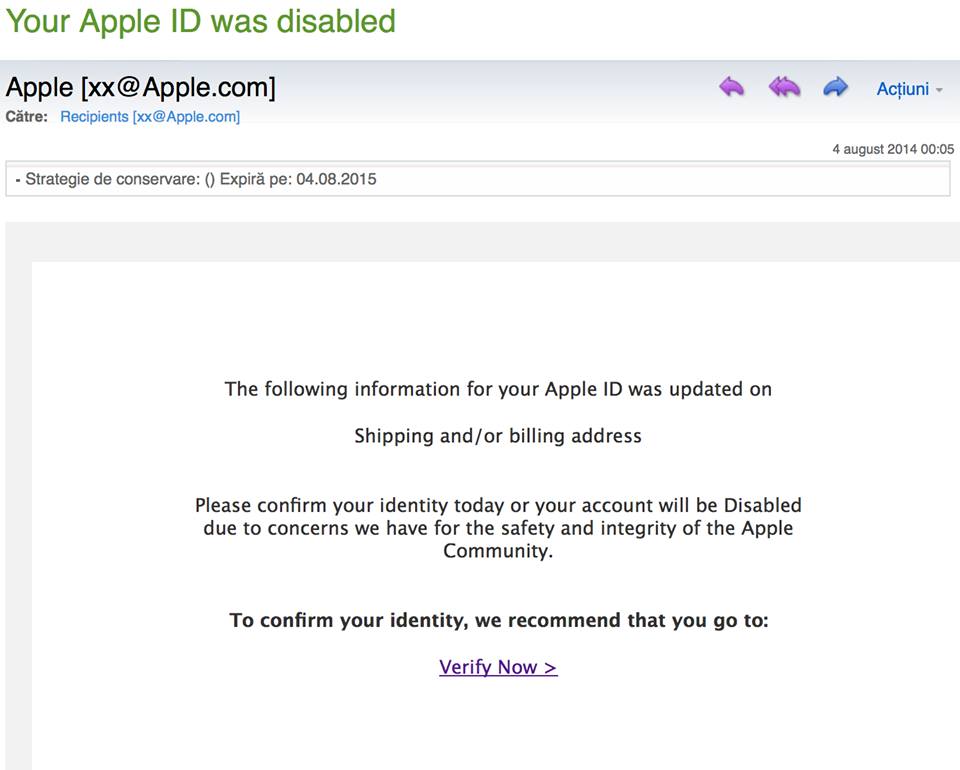Click the sender name Apple [xx@Apple.com]
The height and width of the screenshot is (770, 960).
pos(140,87)
